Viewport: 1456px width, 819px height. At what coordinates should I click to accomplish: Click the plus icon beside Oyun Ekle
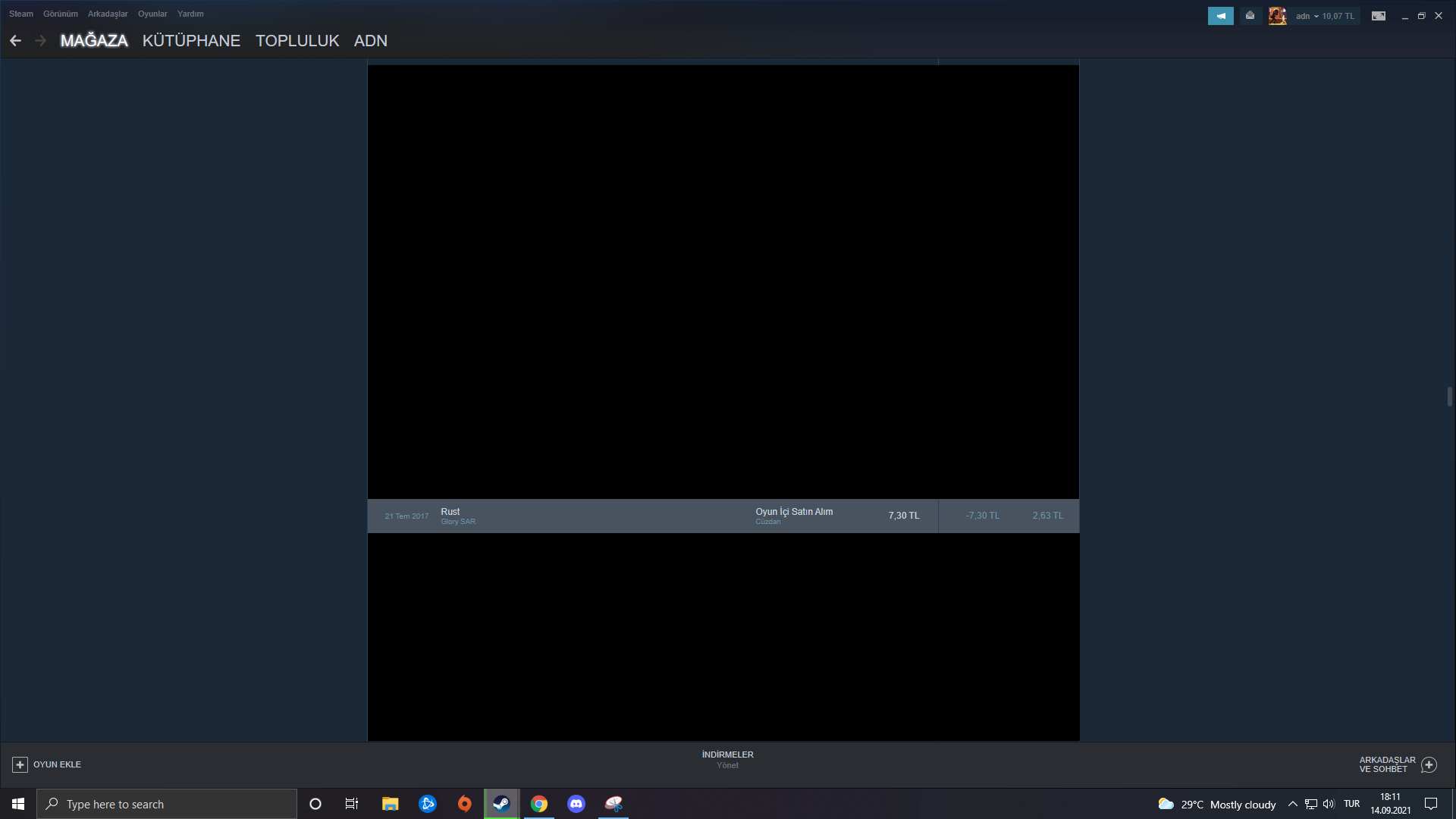coord(20,764)
